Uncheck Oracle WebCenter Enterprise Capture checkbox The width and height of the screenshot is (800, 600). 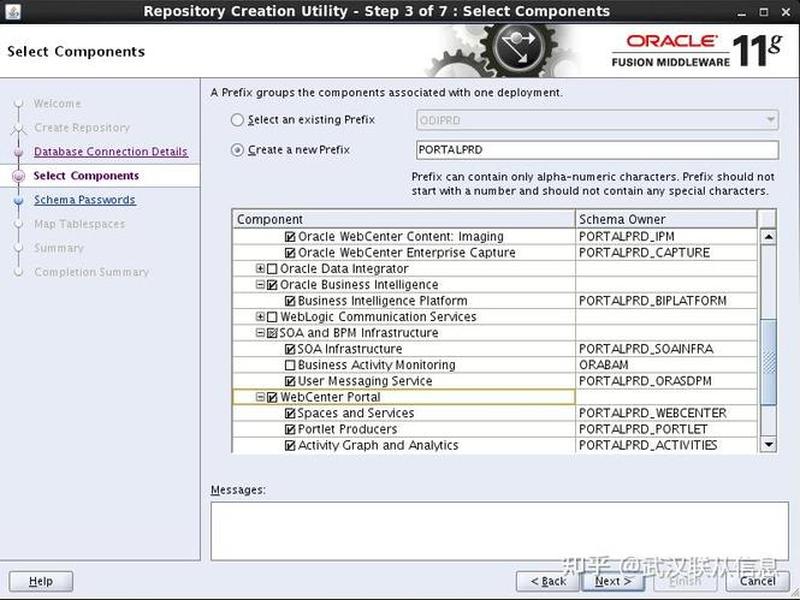click(290, 253)
